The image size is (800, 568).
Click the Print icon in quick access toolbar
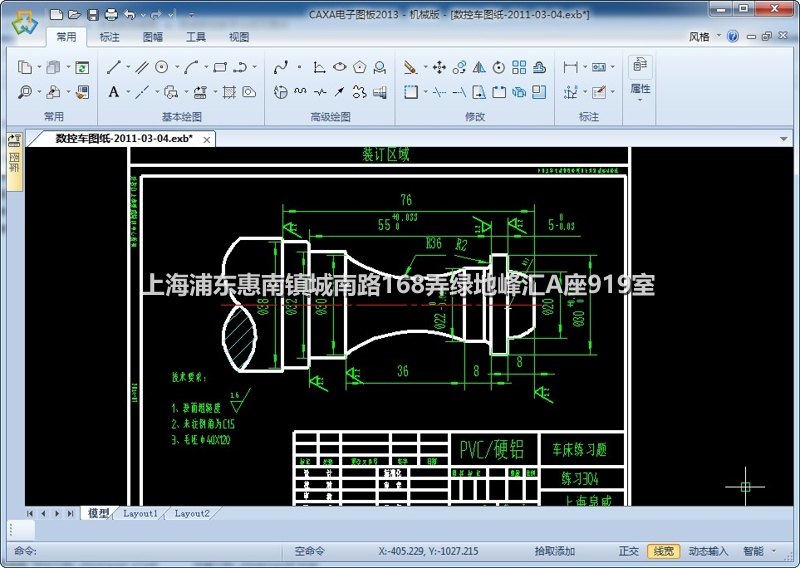[x=111, y=15]
